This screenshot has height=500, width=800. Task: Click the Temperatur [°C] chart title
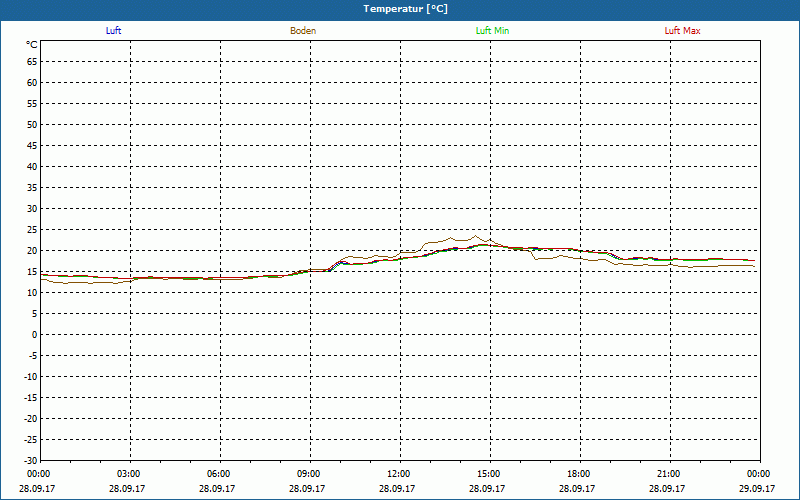[406, 9]
